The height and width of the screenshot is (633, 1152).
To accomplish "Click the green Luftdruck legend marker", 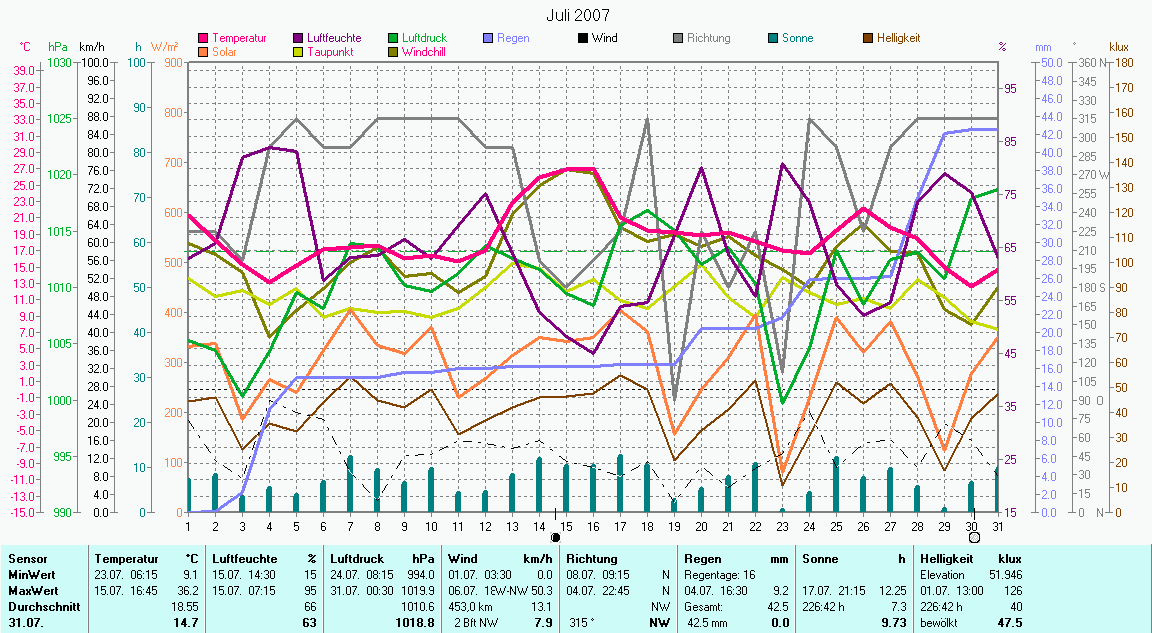I will pyautogui.click(x=394, y=39).
